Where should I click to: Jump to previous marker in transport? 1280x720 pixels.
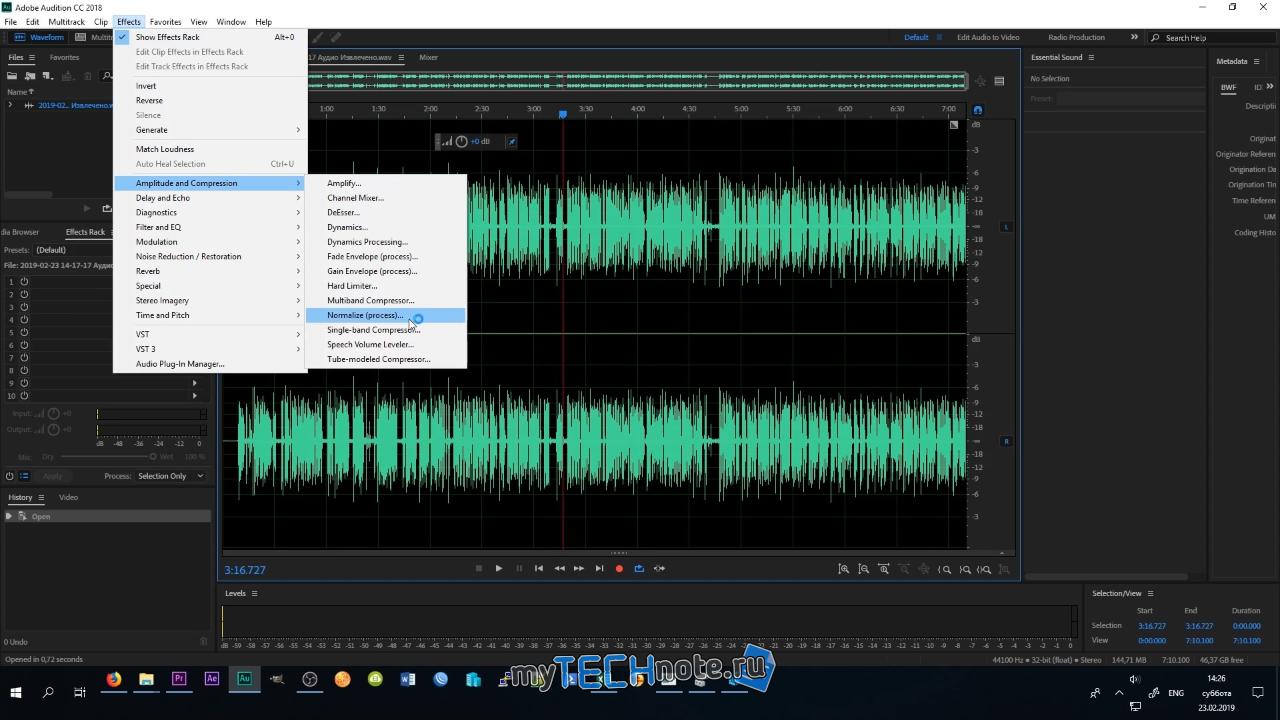pyautogui.click(x=539, y=568)
